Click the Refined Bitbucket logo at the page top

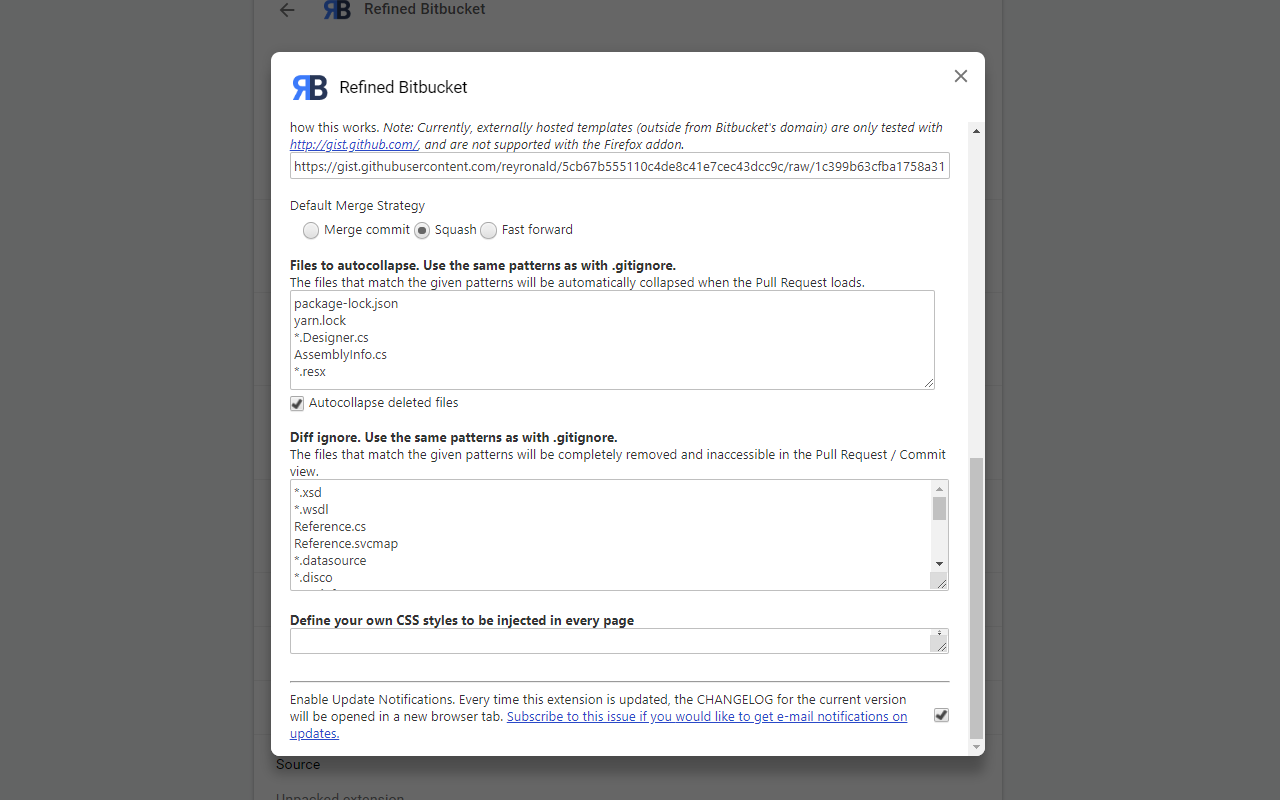coord(336,10)
